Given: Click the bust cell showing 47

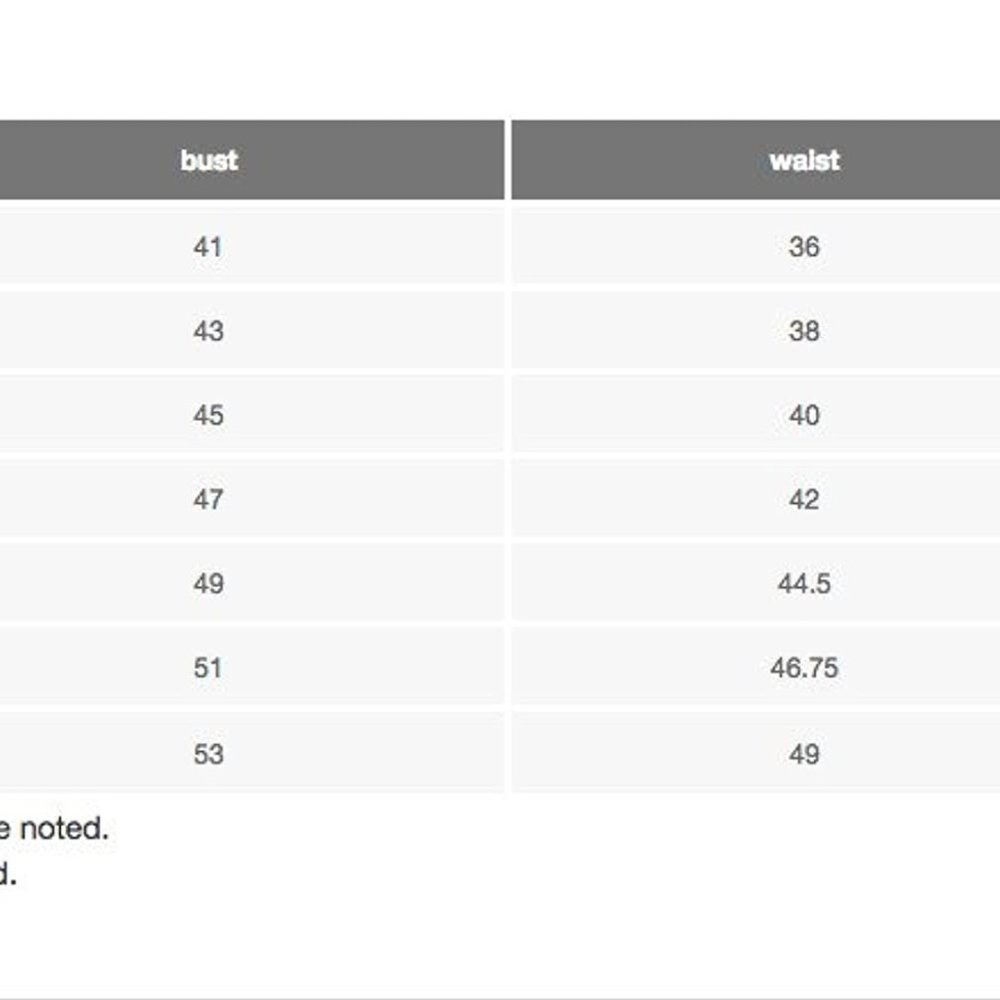Looking at the screenshot, I should pyautogui.click(x=208, y=499).
